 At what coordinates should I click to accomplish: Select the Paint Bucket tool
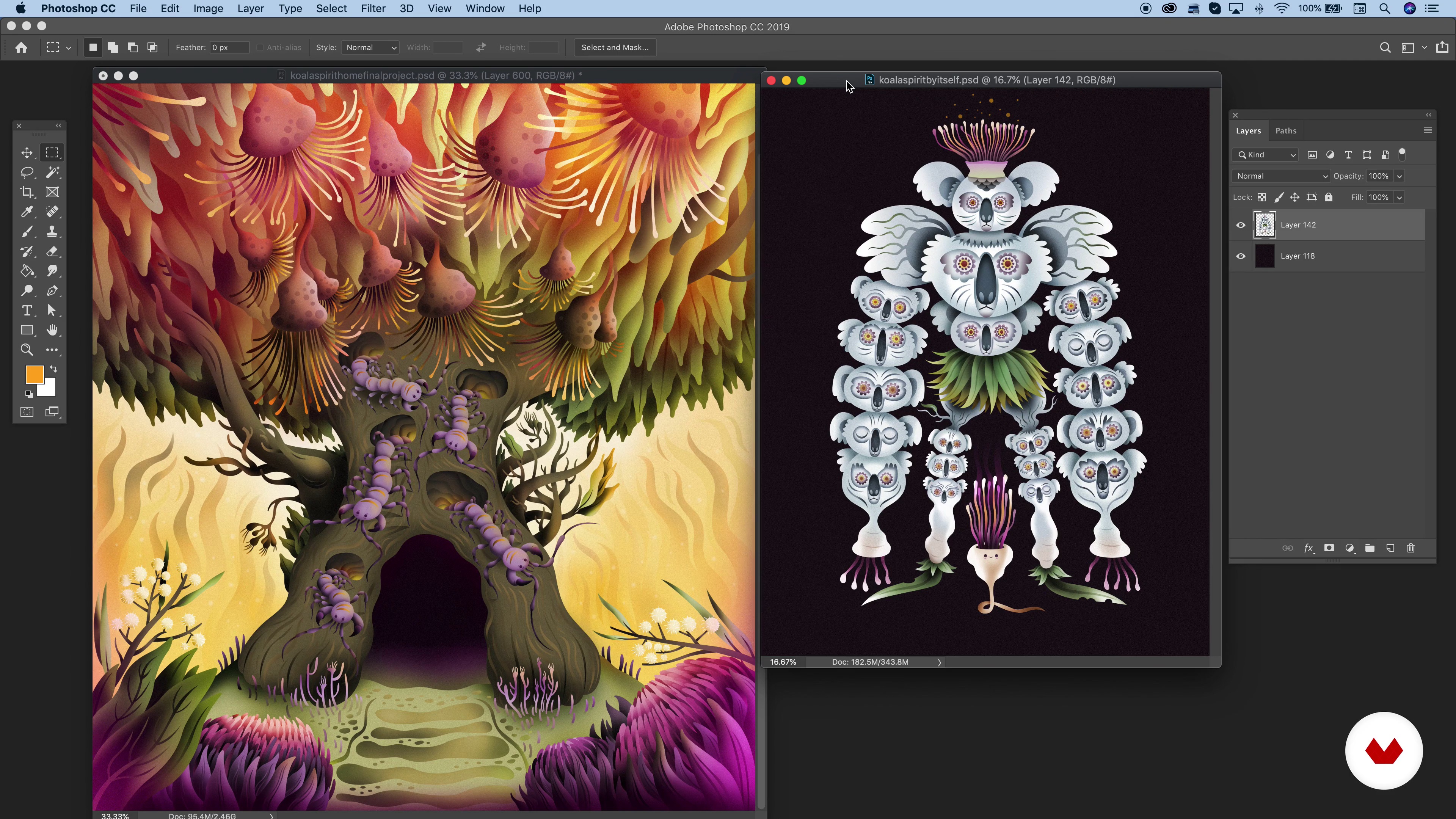(27, 271)
